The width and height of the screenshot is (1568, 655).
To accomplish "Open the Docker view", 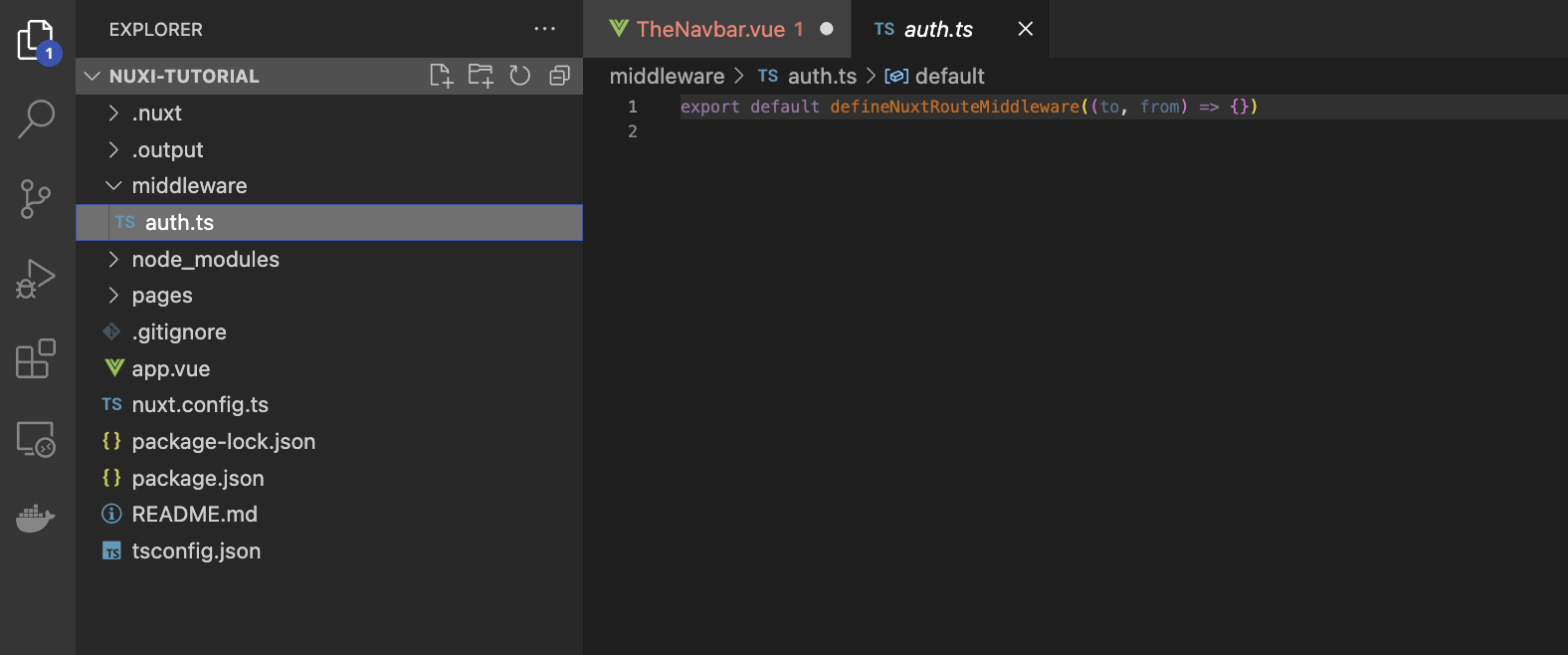I will pyautogui.click(x=37, y=519).
